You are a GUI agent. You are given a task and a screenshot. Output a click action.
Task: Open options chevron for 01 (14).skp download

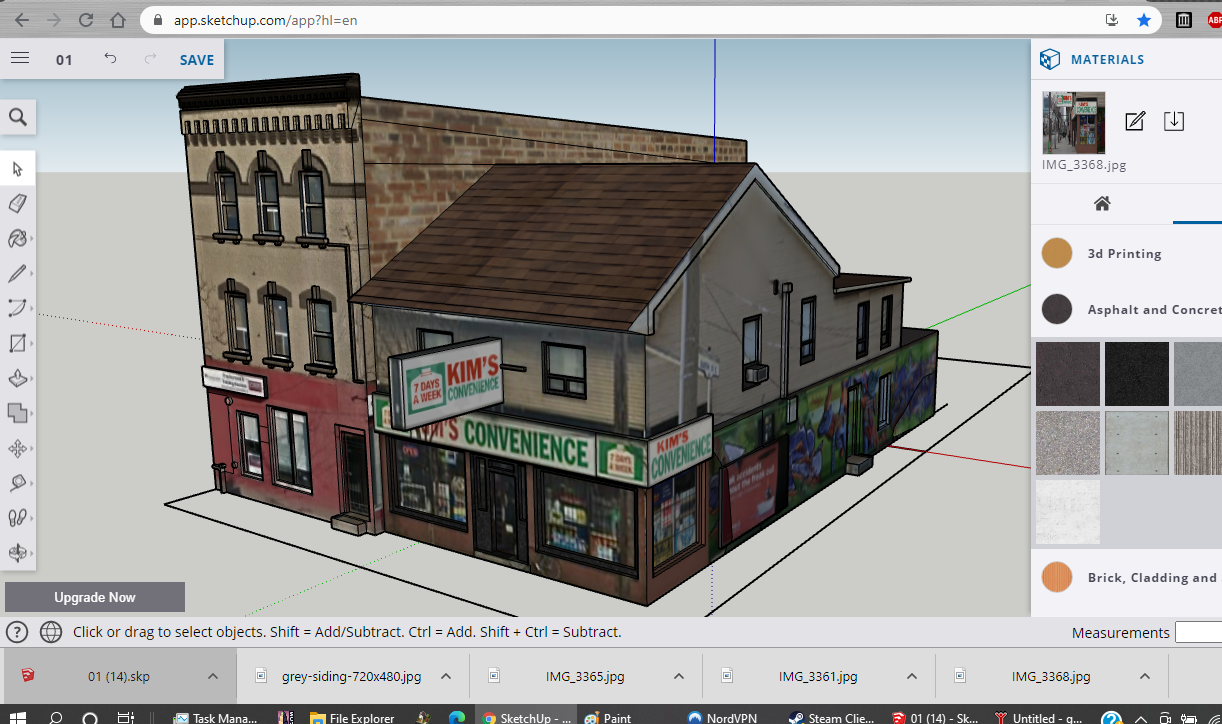coord(213,676)
